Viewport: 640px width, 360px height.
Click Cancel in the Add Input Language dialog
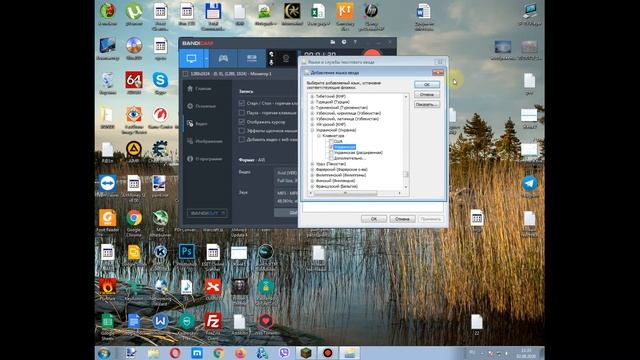coord(427,95)
